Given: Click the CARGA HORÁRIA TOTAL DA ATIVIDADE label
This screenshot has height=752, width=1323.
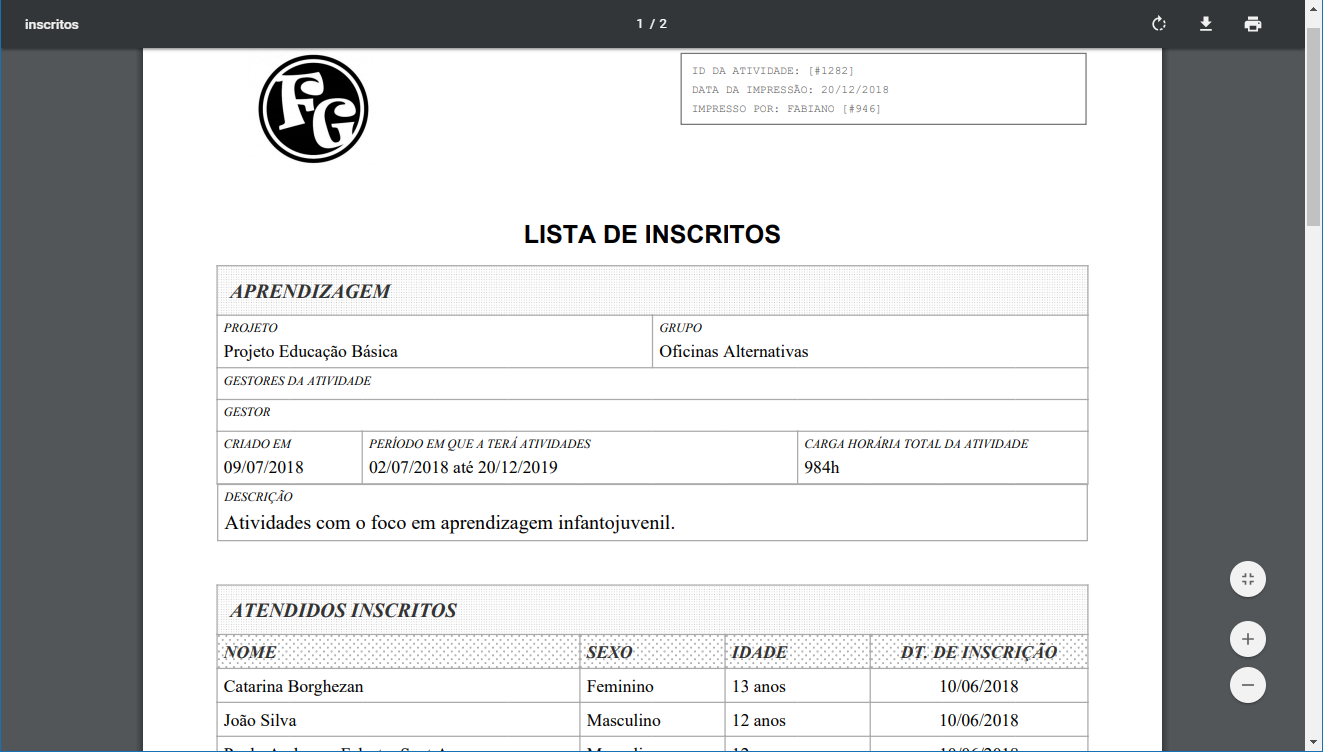Looking at the screenshot, I should [916, 444].
